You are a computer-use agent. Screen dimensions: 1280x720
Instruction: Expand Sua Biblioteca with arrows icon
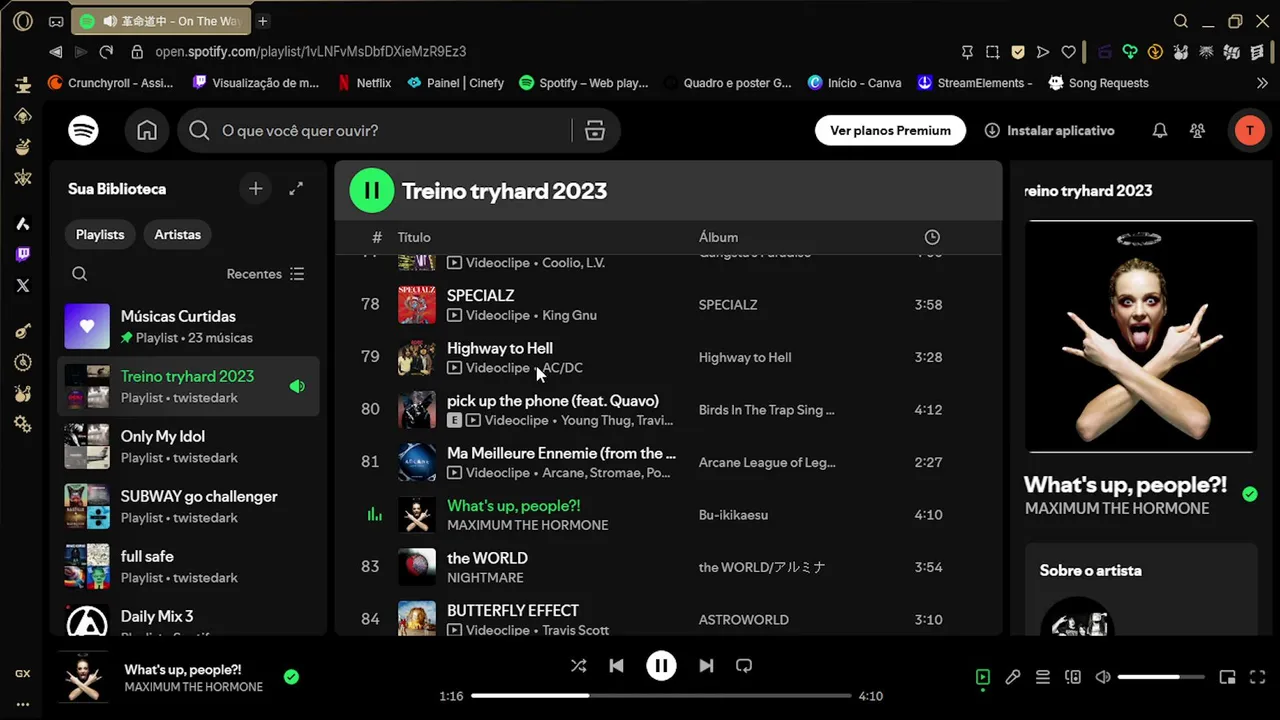click(296, 189)
